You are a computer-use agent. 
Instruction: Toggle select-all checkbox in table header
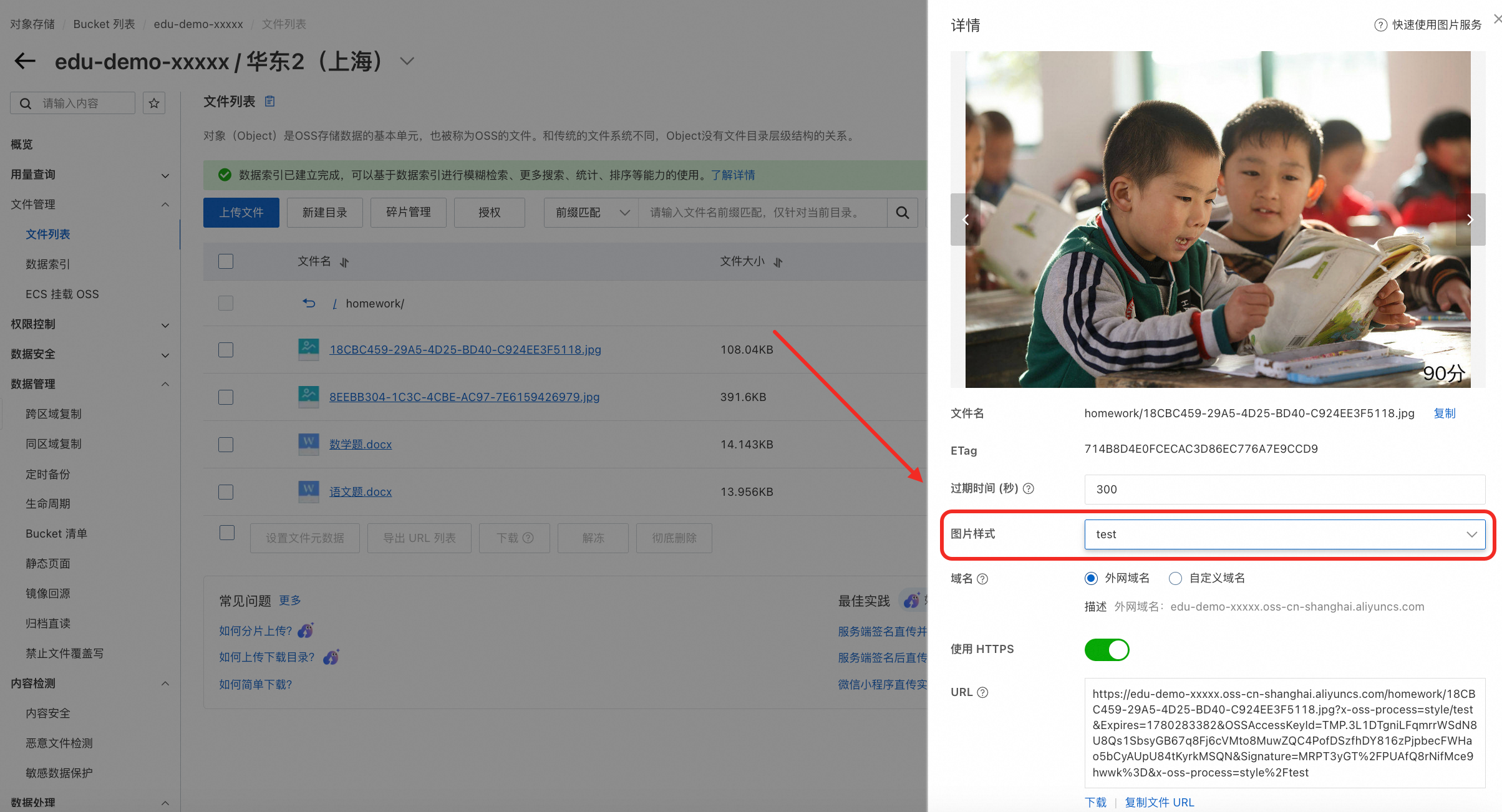[226, 261]
